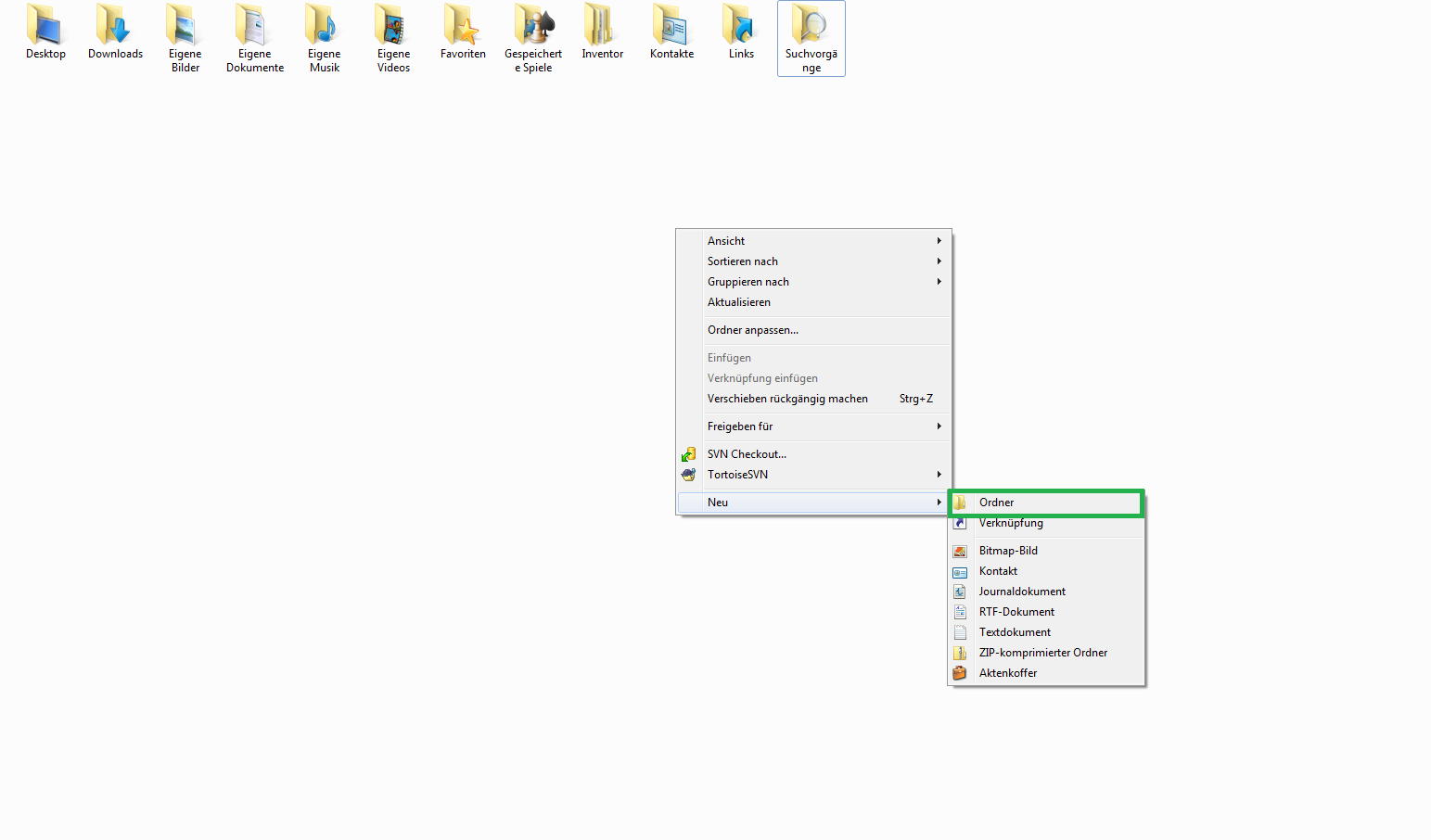Click Ordner anpassen... menu entry
The width and height of the screenshot is (1431, 840).
[x=752, y=330]
